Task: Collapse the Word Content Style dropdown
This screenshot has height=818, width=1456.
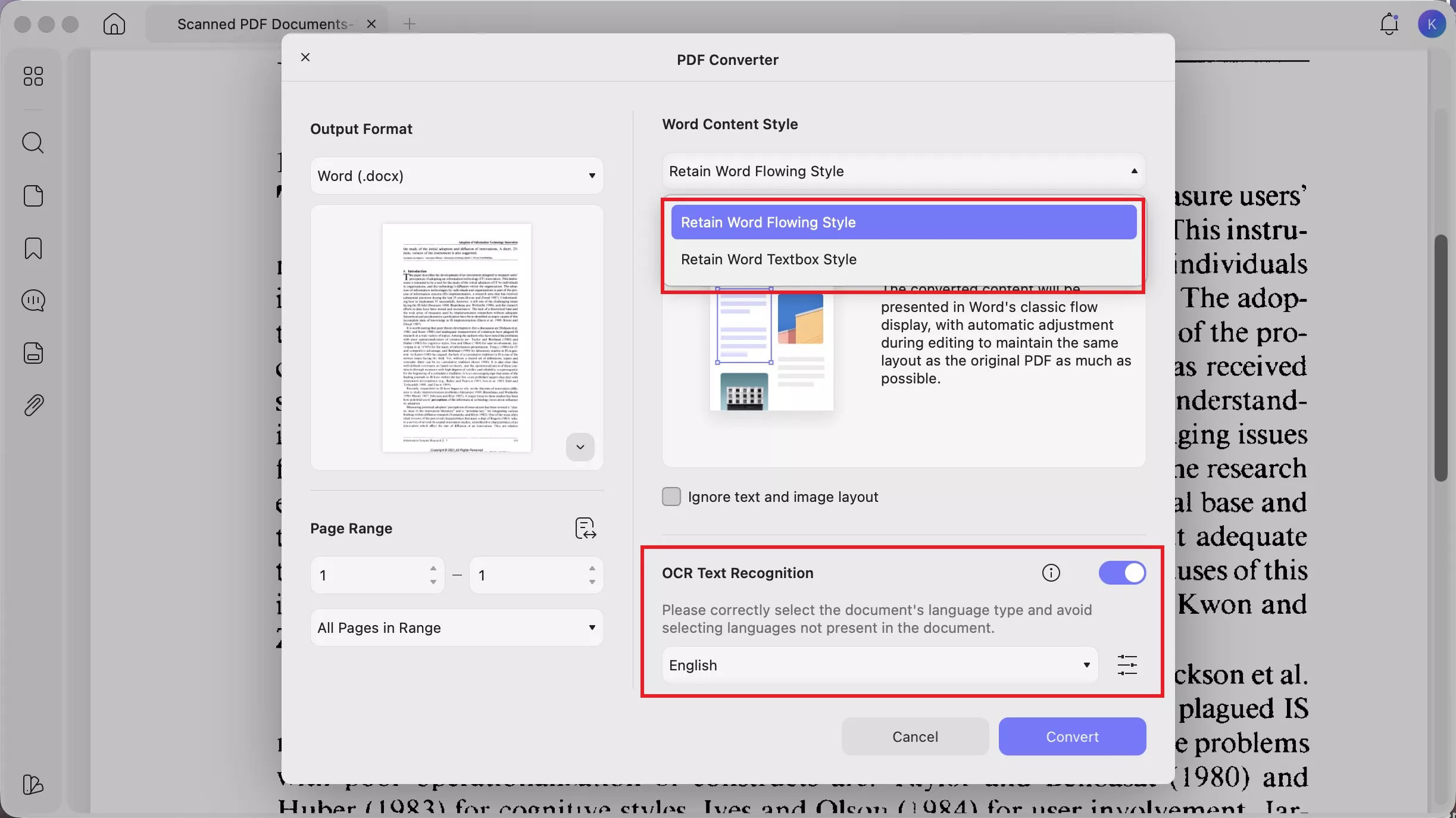Action: [x=904, y=171]
